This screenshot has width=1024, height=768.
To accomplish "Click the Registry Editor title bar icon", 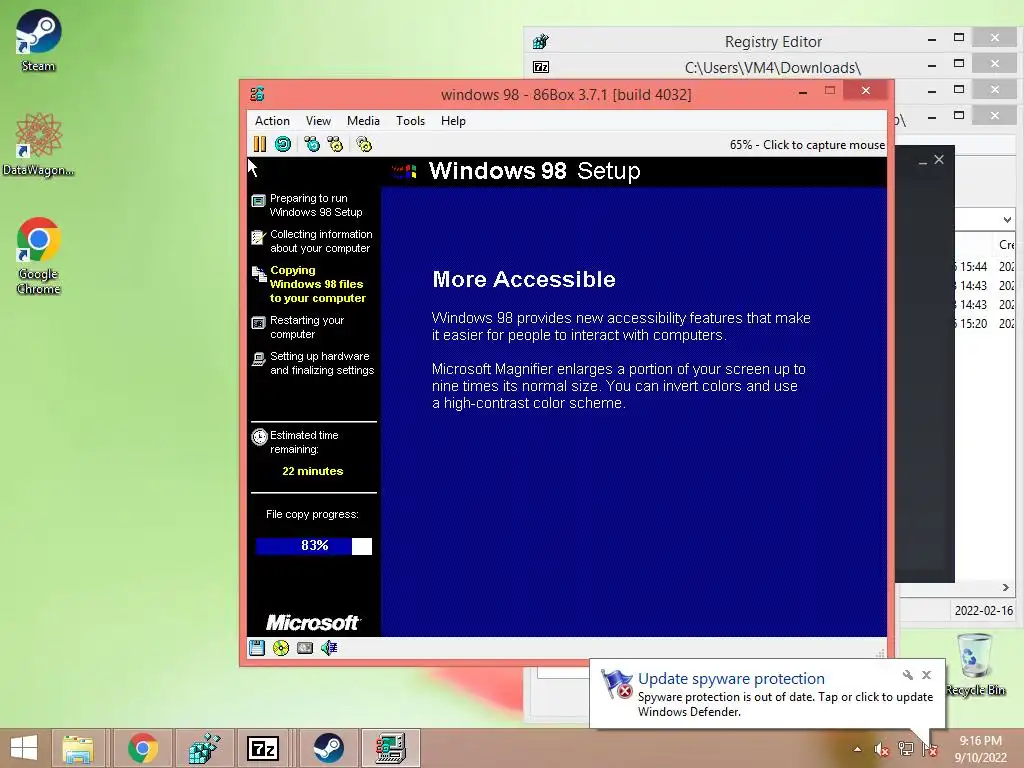I will click(541, 42).
